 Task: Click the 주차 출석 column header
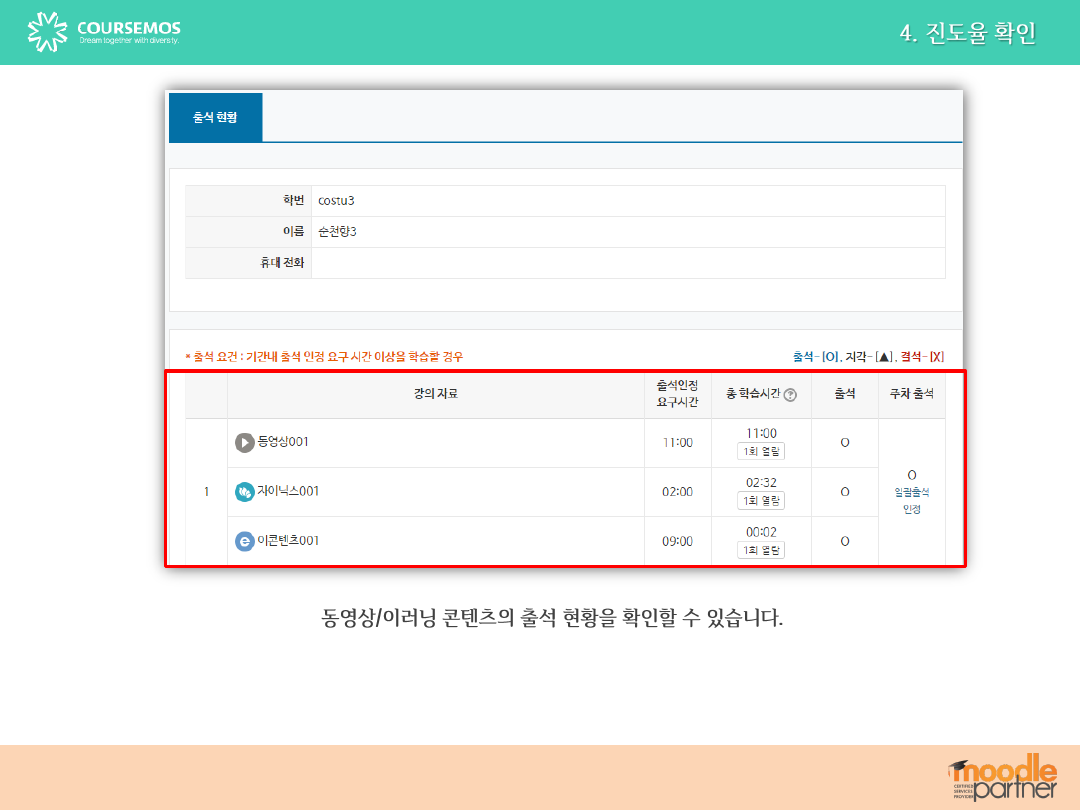point(911,394)
